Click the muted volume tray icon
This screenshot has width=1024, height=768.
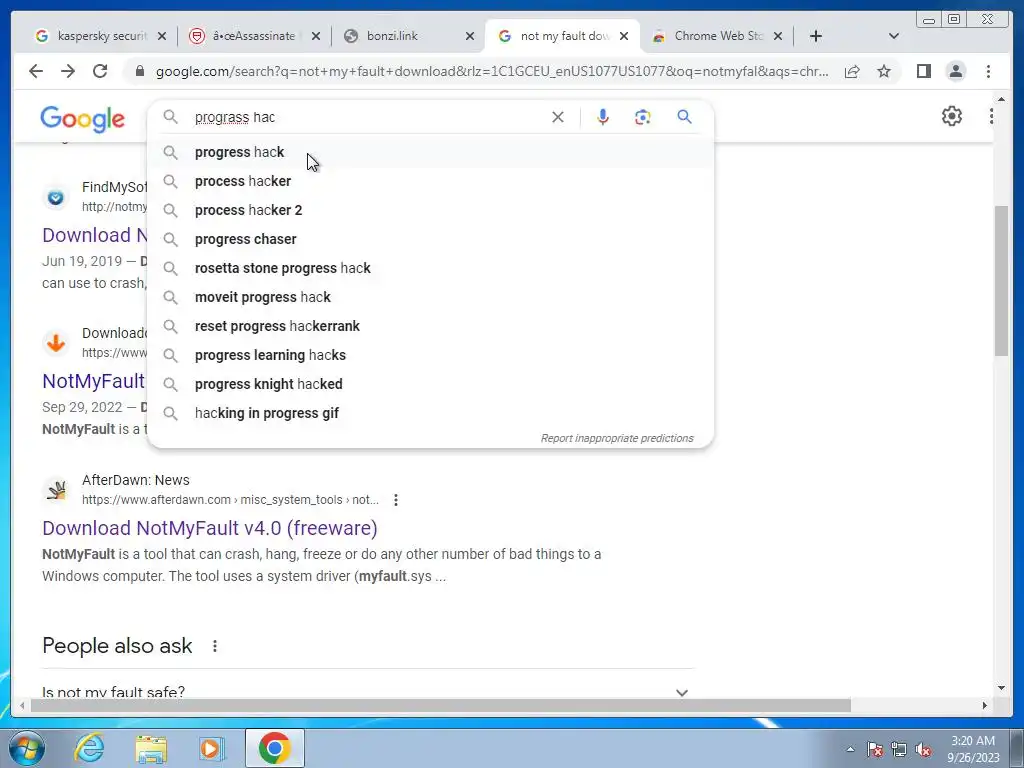(923, 749)
